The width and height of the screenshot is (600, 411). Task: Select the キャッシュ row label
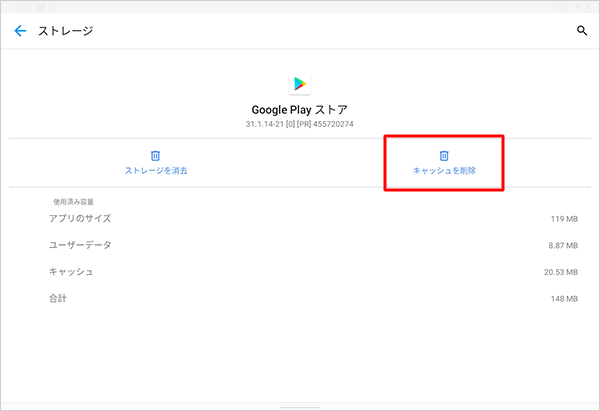(71, 272)
